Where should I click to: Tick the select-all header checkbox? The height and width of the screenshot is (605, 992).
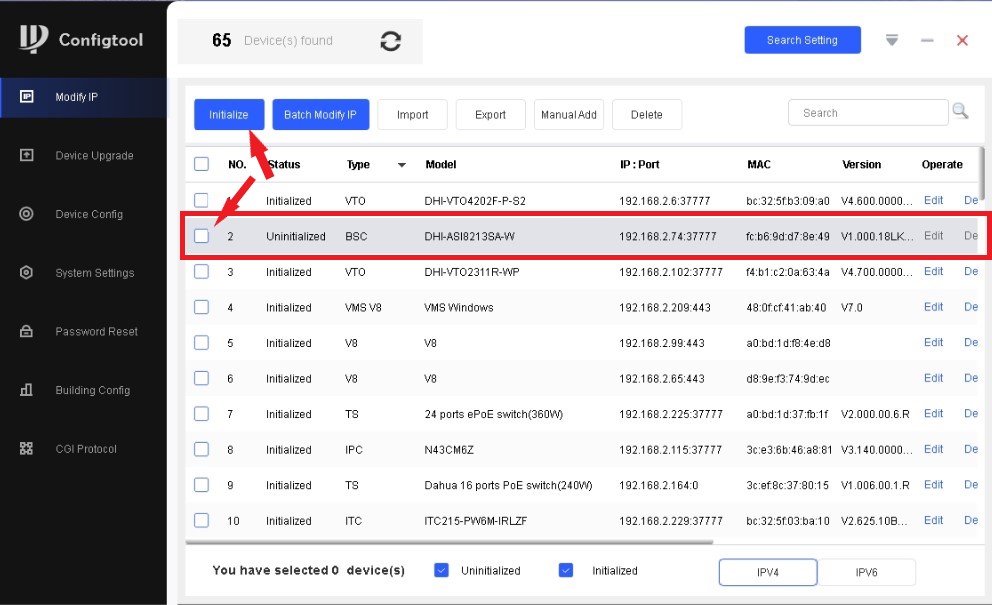click(x=202, y=164)
